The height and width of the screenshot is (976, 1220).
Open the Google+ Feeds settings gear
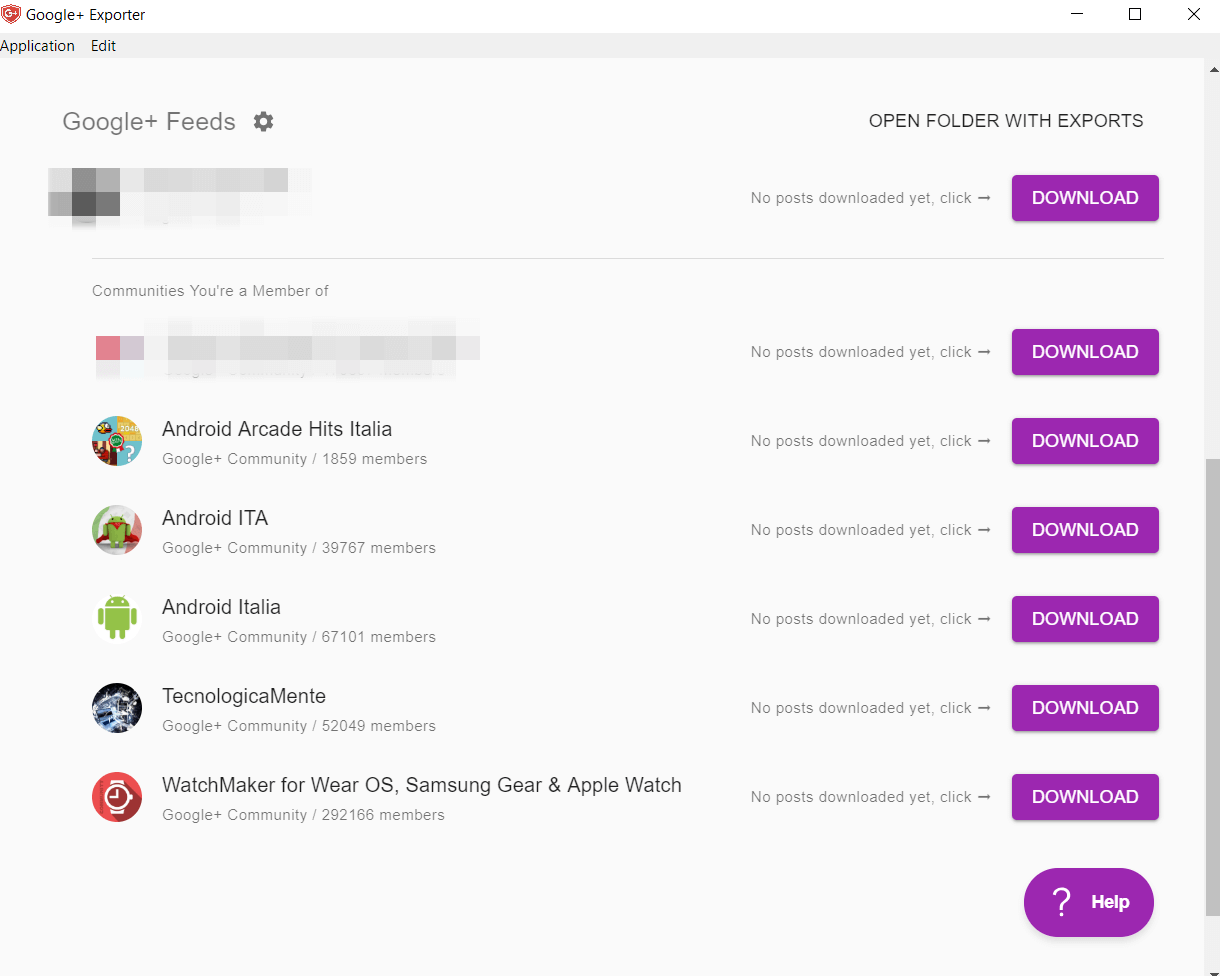(263, 122)
